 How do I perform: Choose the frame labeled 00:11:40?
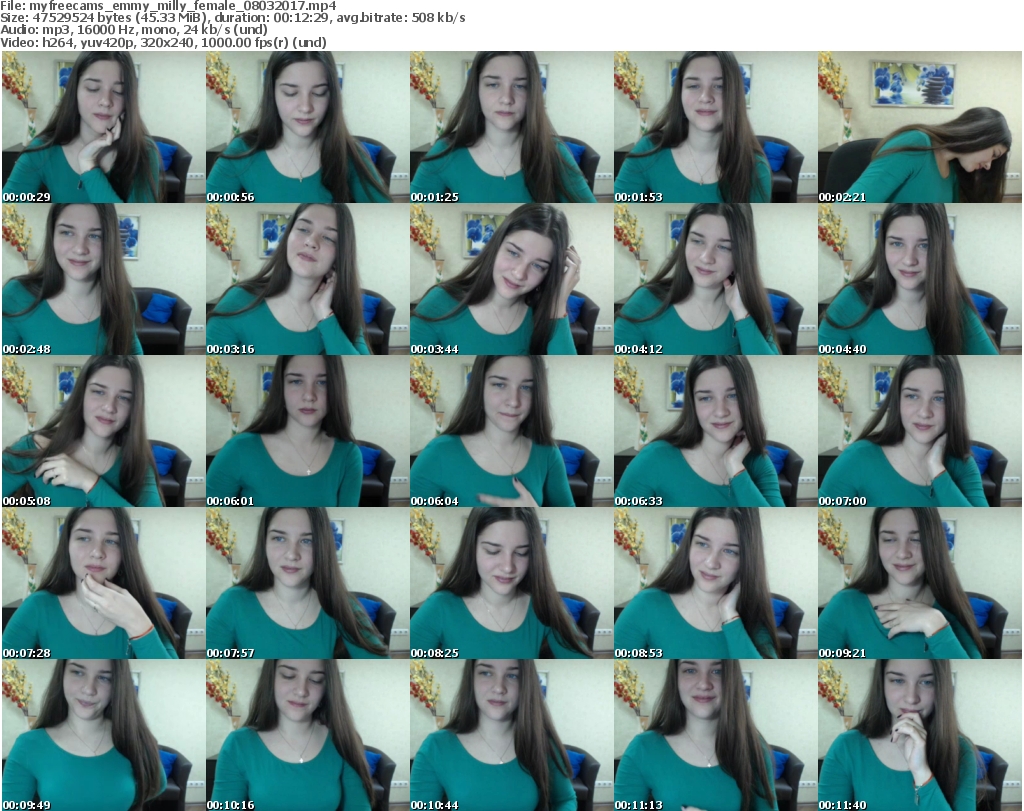[x=920, y=735]
